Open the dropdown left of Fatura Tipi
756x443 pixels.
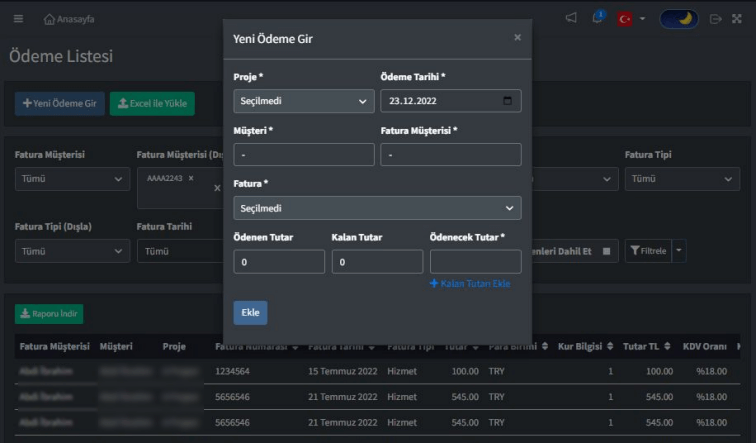575,179
